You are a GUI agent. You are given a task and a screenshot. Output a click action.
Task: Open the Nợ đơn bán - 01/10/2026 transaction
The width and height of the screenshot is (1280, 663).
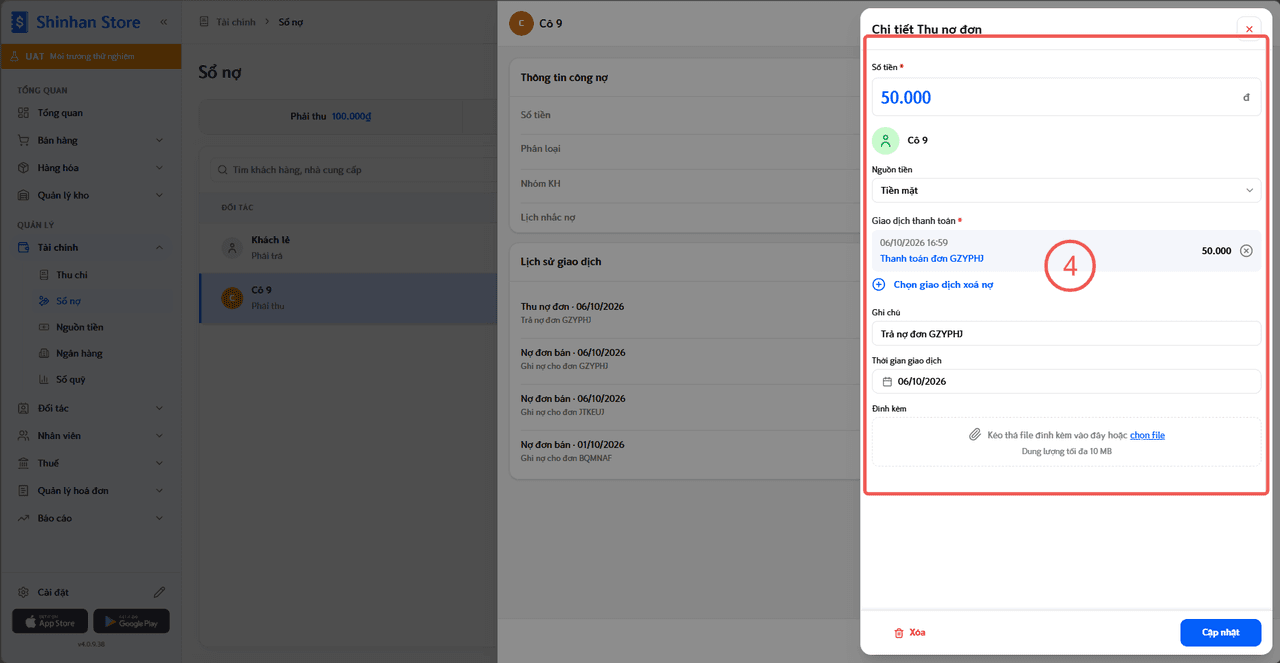point(684,450)
